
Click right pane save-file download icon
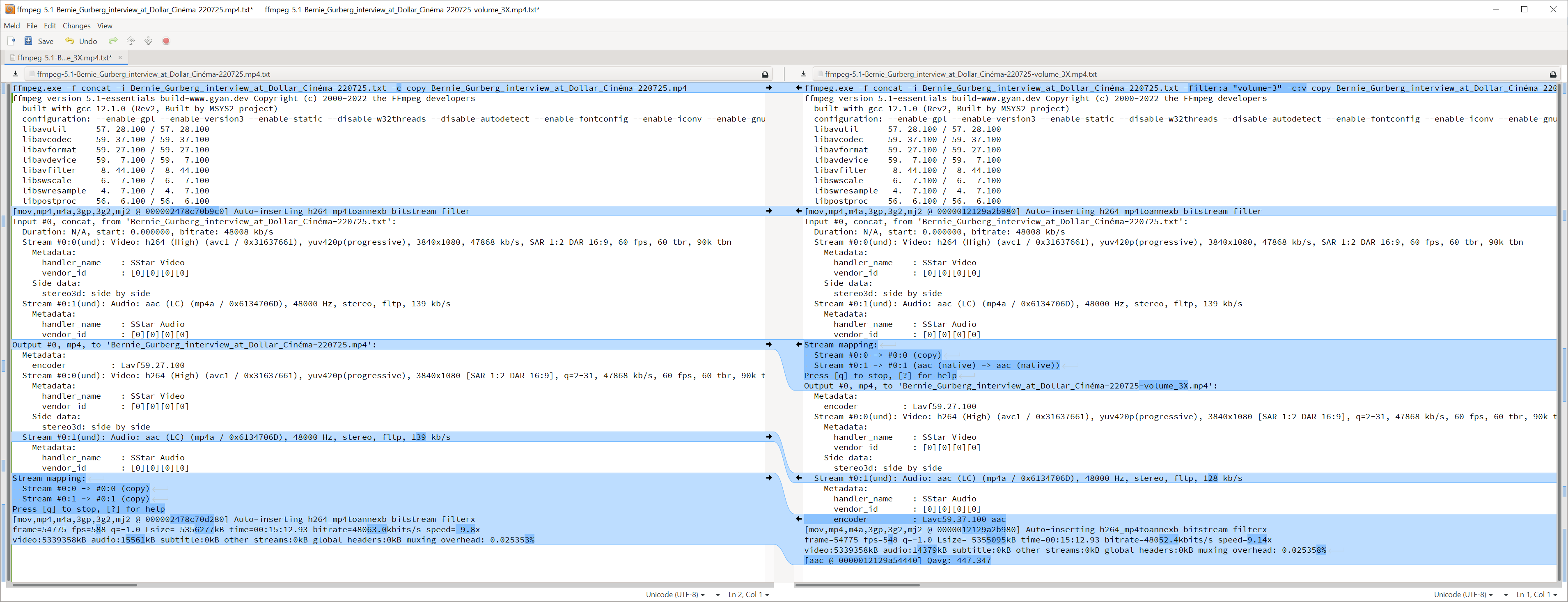803,74
